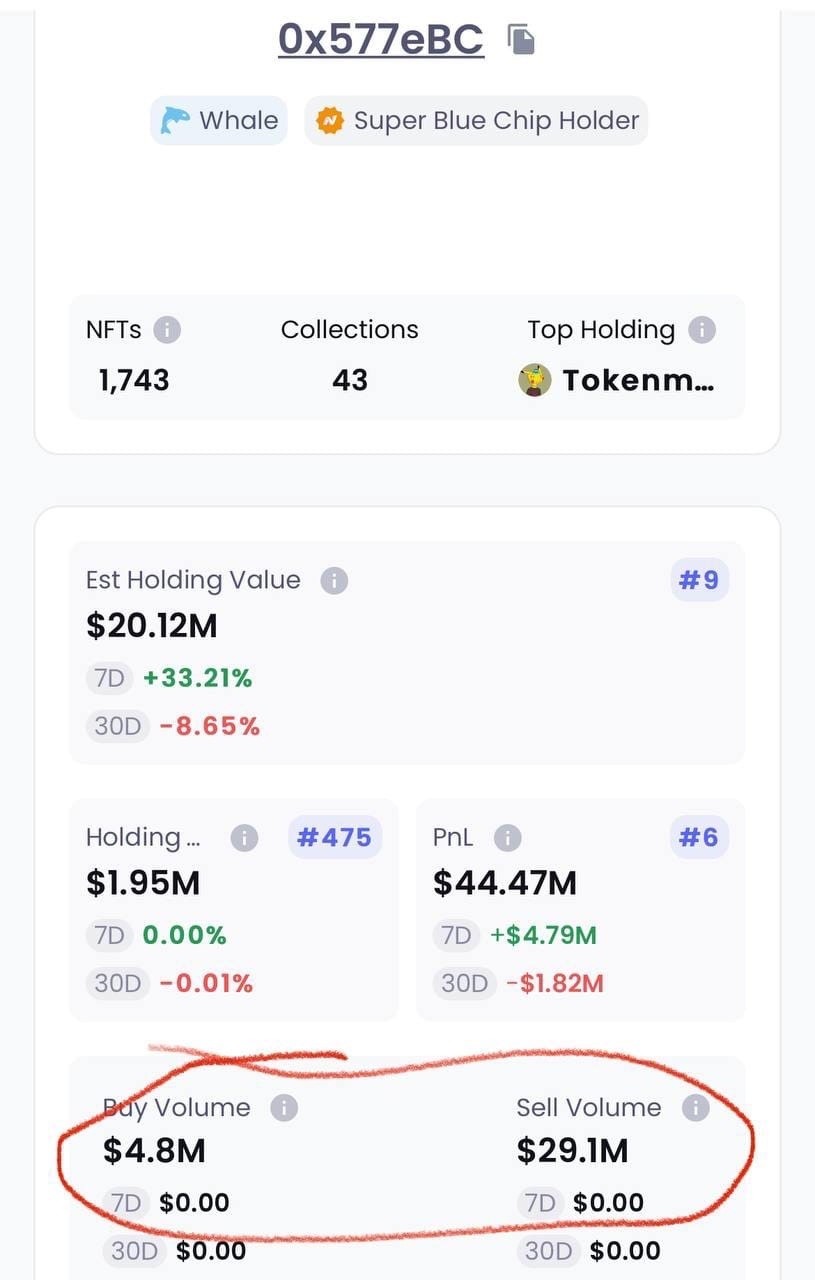Open the #6 PnL rank badge
The image size is (815, 1280).
[699, 837]
